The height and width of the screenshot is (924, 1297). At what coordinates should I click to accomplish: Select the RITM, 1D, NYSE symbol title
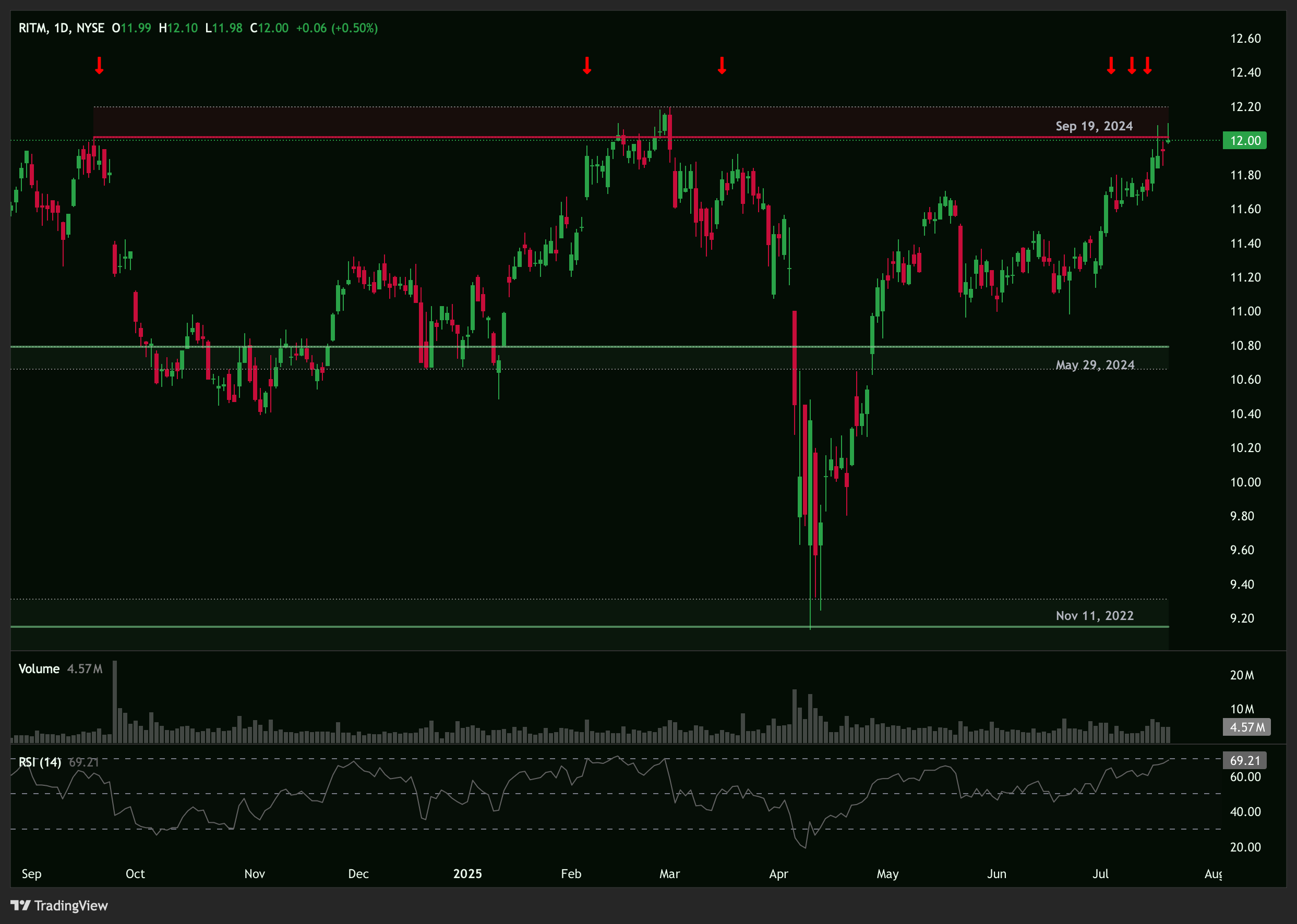pyautogui.click(x=62, y=28)
